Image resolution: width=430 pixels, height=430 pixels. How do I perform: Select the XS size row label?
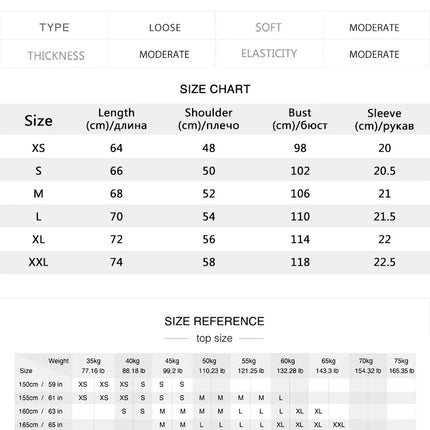pyautogui.click(x=38, y=148)
